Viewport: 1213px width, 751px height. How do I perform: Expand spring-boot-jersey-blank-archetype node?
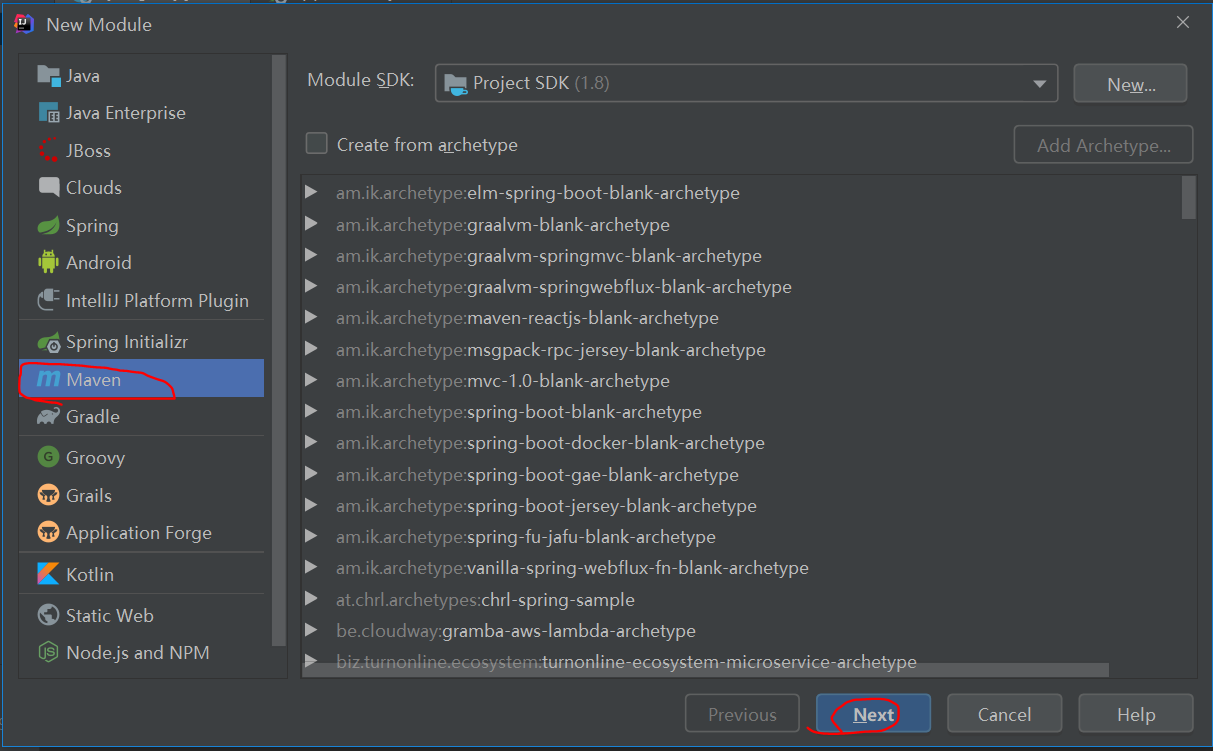click(312, 505)
